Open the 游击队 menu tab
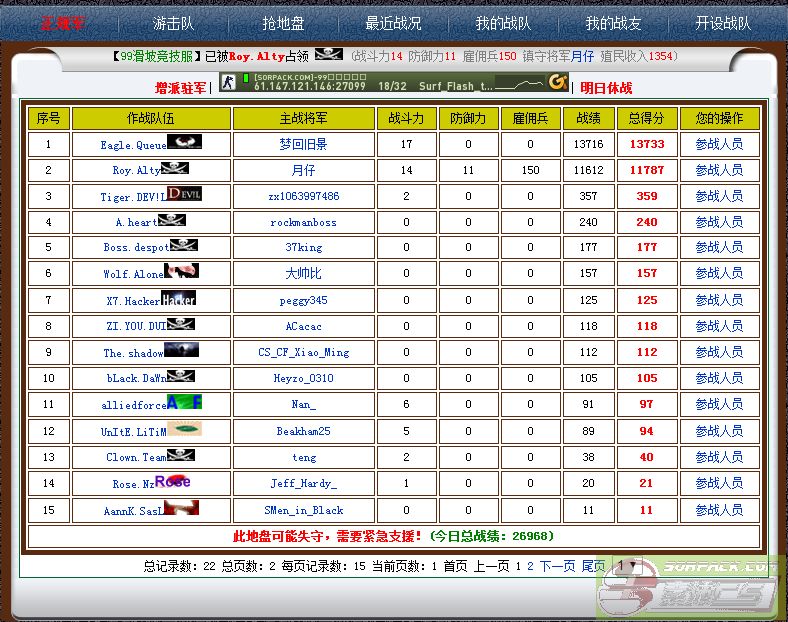 pos(173,22)
